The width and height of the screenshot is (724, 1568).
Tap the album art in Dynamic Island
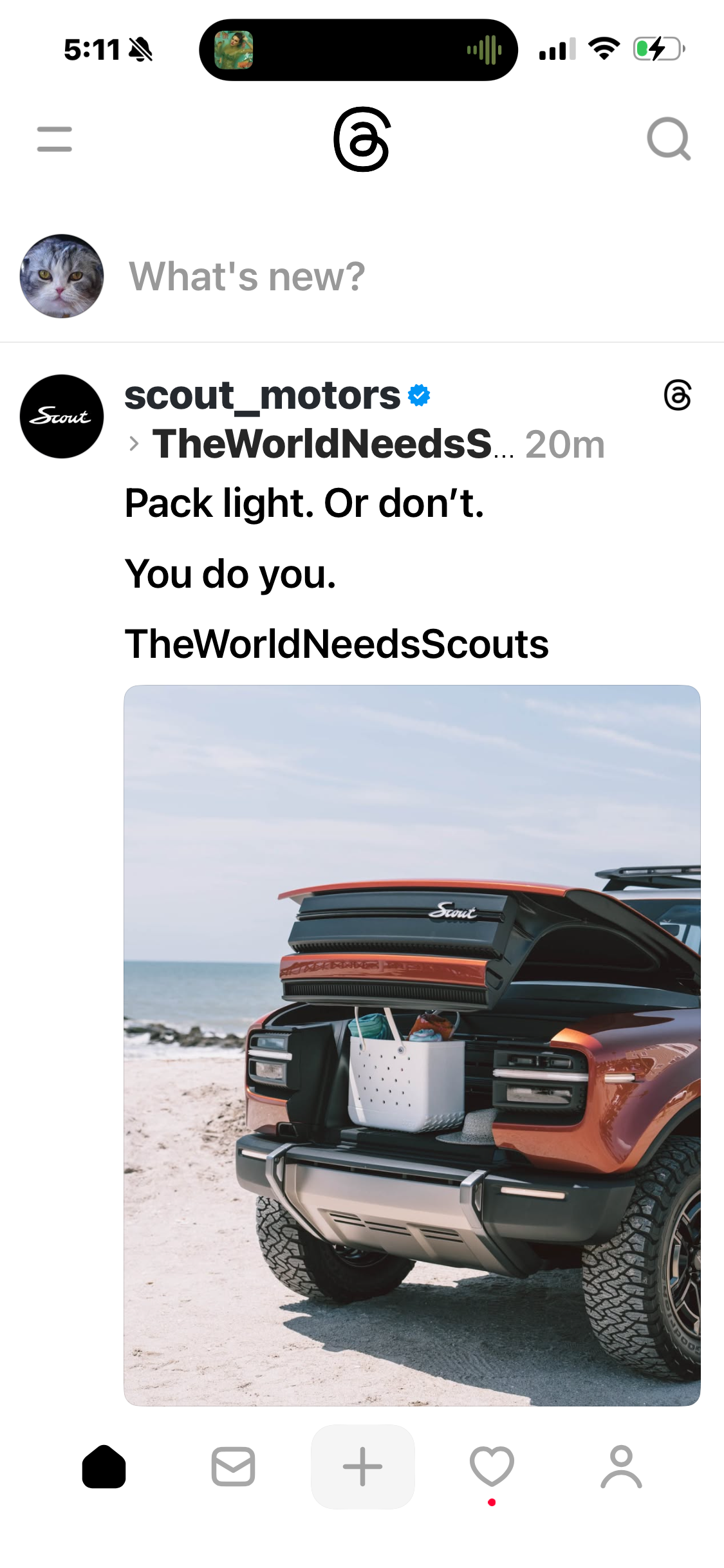[234, 50]
